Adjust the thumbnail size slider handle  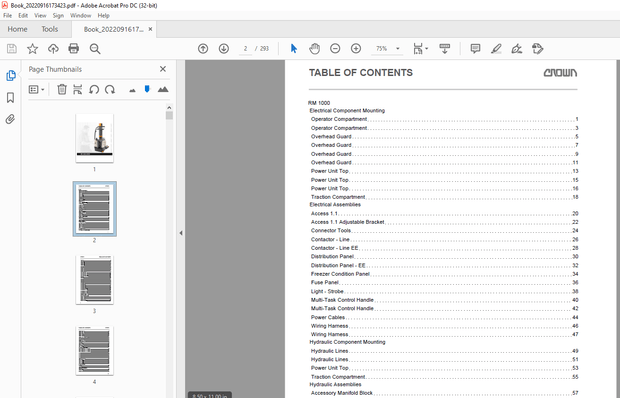(147, 89)
